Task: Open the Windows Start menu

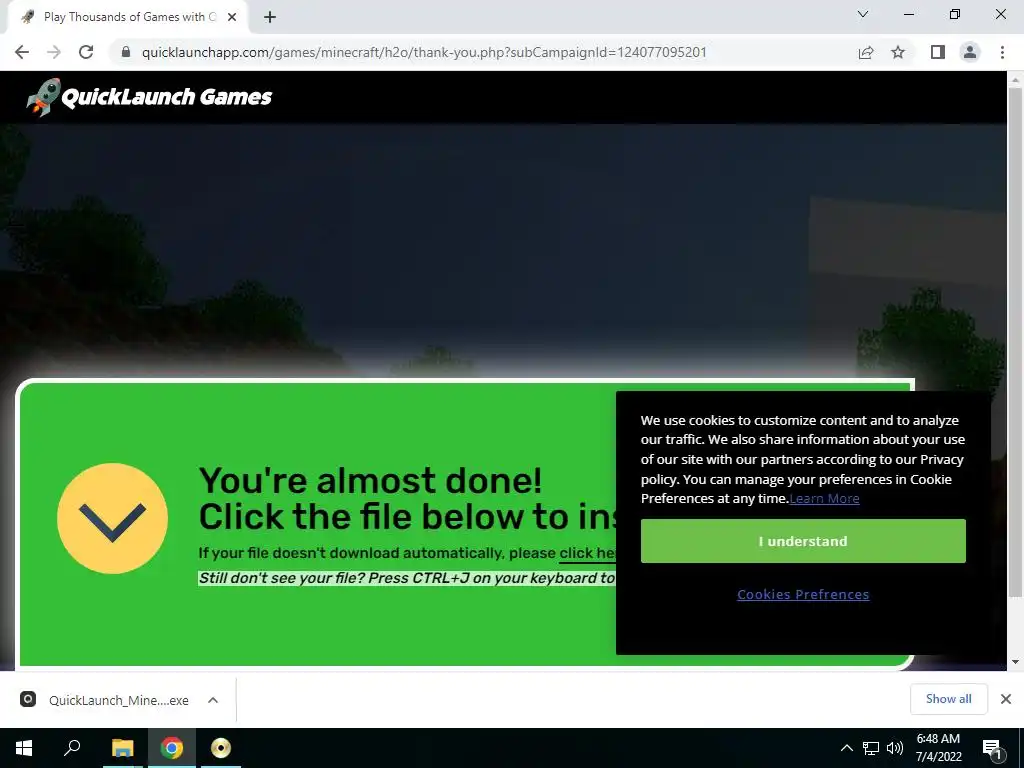Action: [x=24, y=748]
